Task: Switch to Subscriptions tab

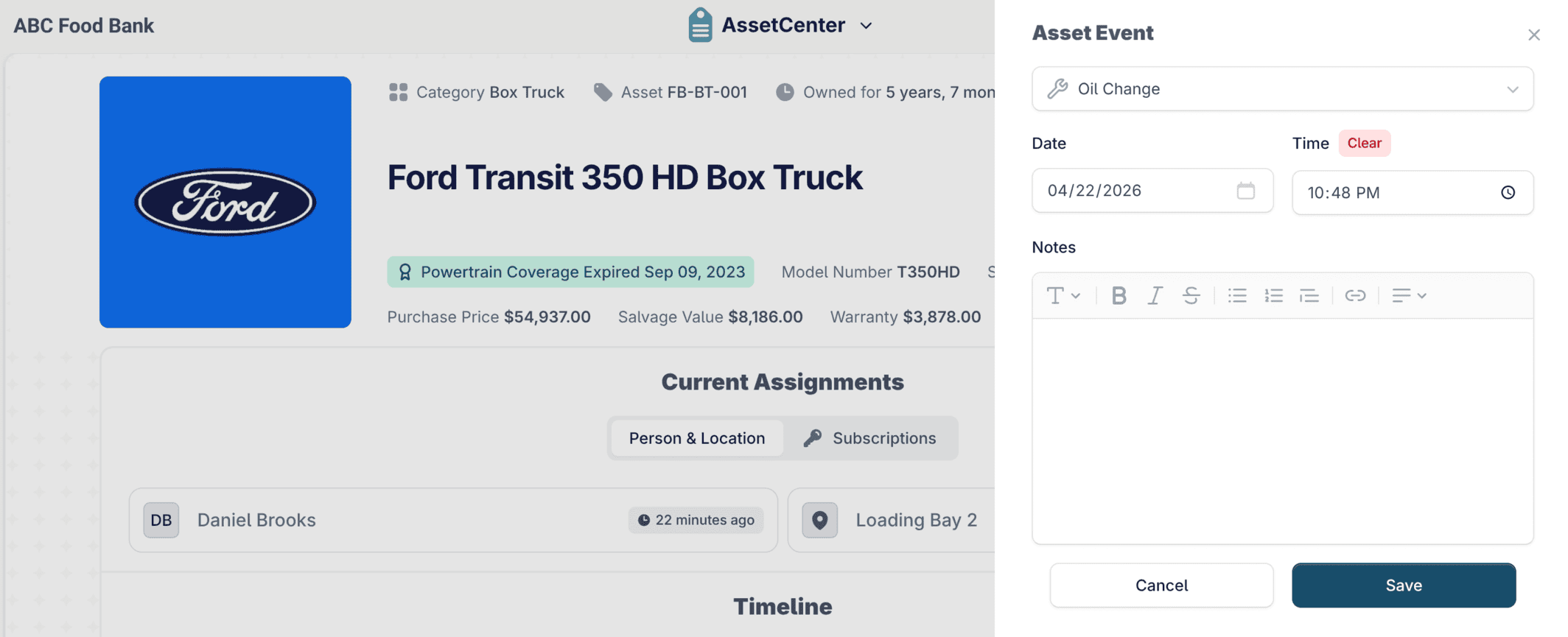Action: coord(870,438)
